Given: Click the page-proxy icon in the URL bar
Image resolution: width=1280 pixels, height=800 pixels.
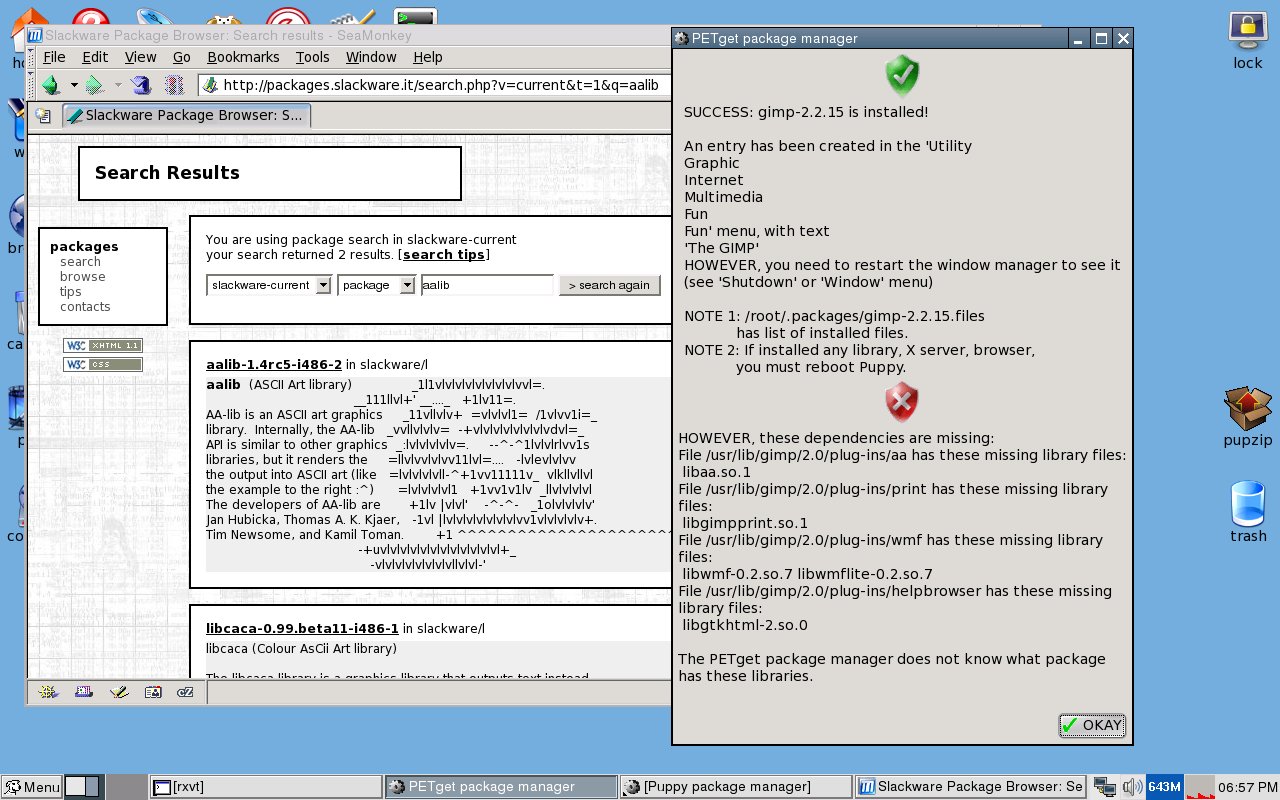Looking at the screenshot, I should [210, 85].
